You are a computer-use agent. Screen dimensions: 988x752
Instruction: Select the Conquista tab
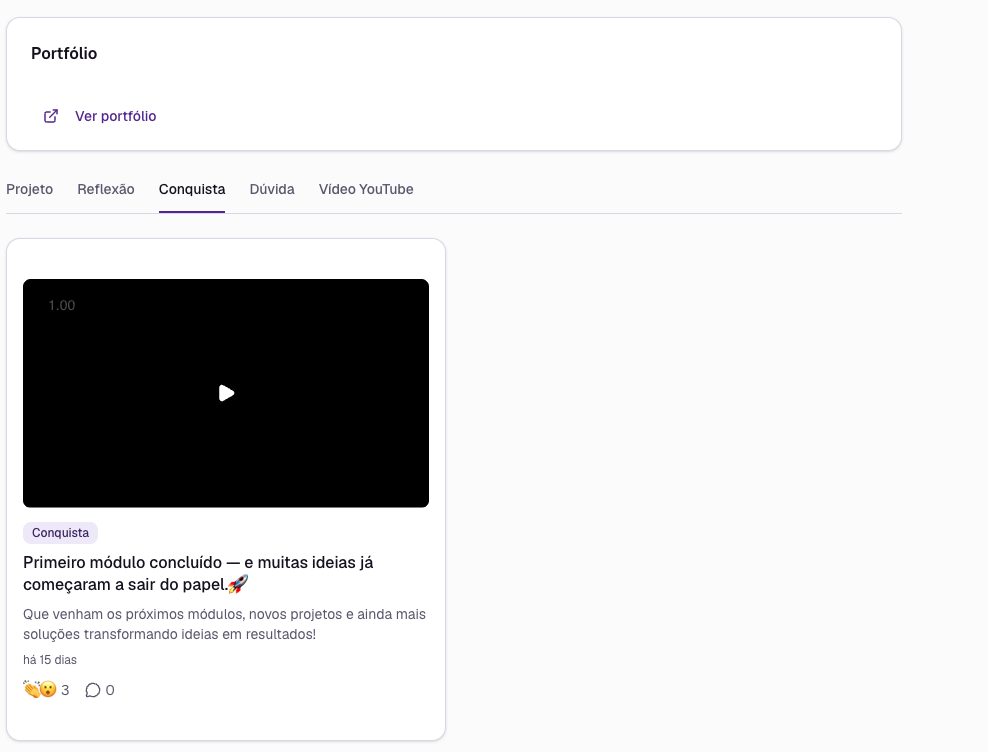tap(192, 189)
